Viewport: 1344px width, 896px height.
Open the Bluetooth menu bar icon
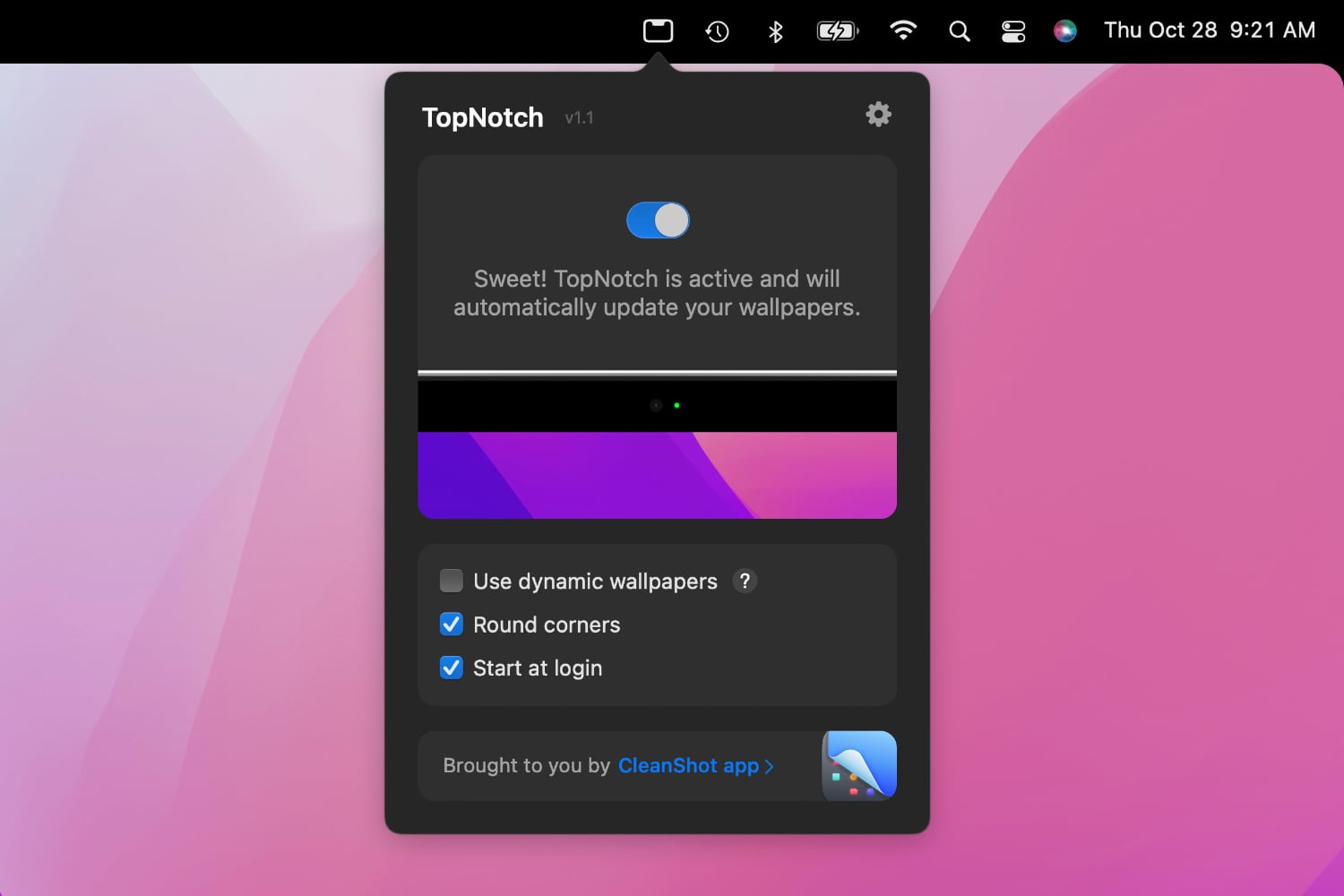774,30
